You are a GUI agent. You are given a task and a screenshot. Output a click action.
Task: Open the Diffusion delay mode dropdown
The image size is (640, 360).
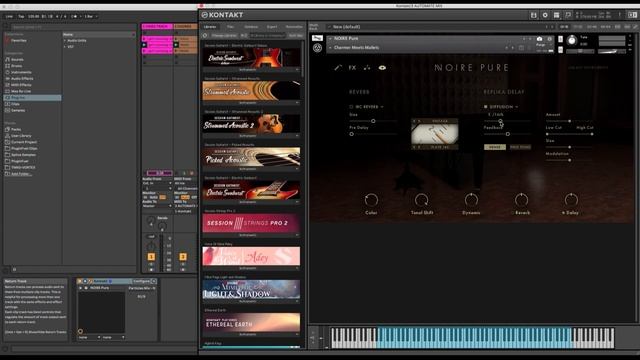click(x=504, y=107)
